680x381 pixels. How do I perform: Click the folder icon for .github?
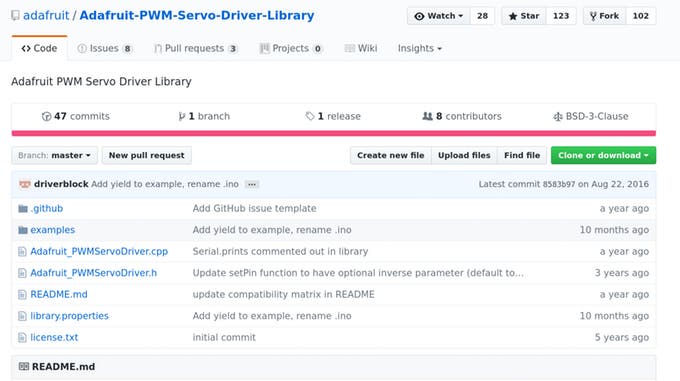point(23,208)
